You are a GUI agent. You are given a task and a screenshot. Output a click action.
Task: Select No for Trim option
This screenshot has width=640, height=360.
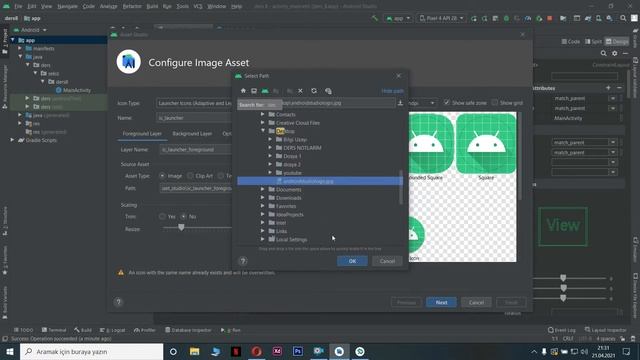pos(184,216)
